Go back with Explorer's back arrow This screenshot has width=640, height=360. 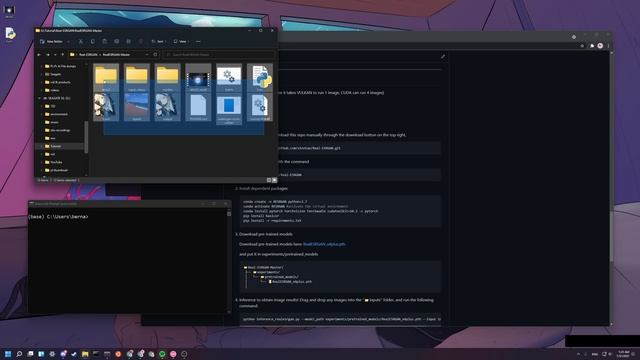pos(39,54)
